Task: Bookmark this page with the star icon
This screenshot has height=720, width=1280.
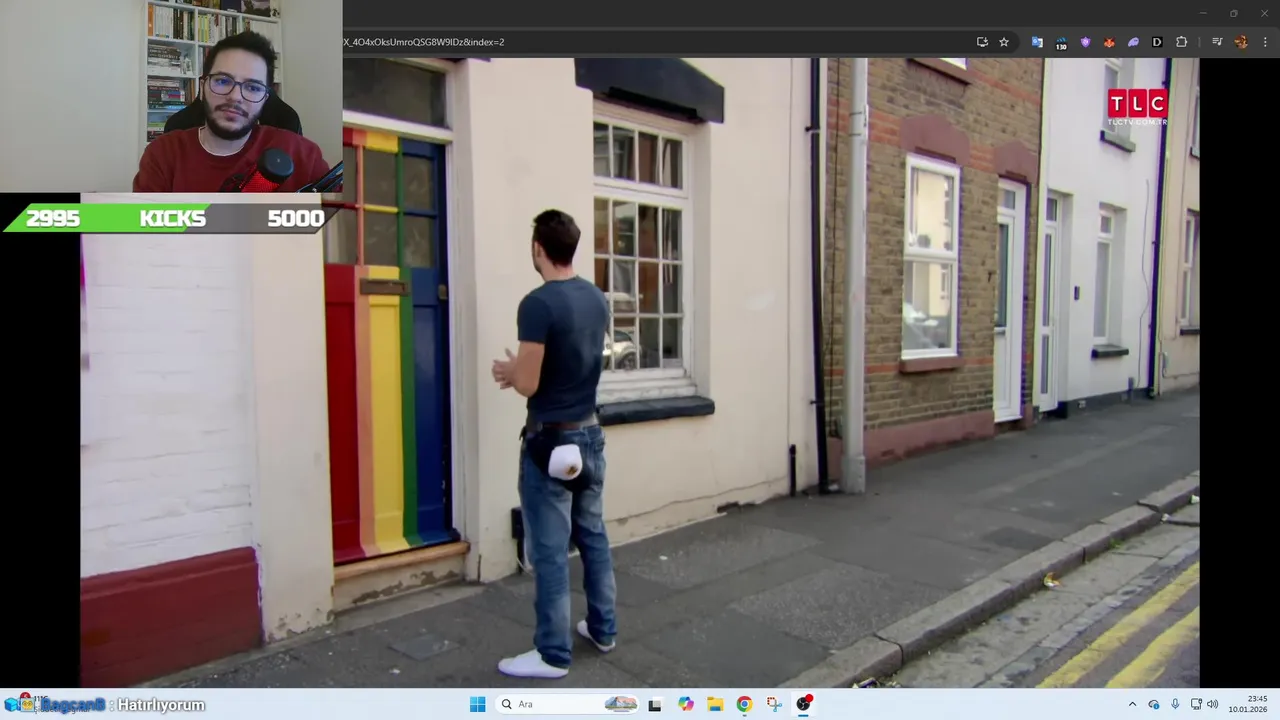Action: tap(1004, 42)
